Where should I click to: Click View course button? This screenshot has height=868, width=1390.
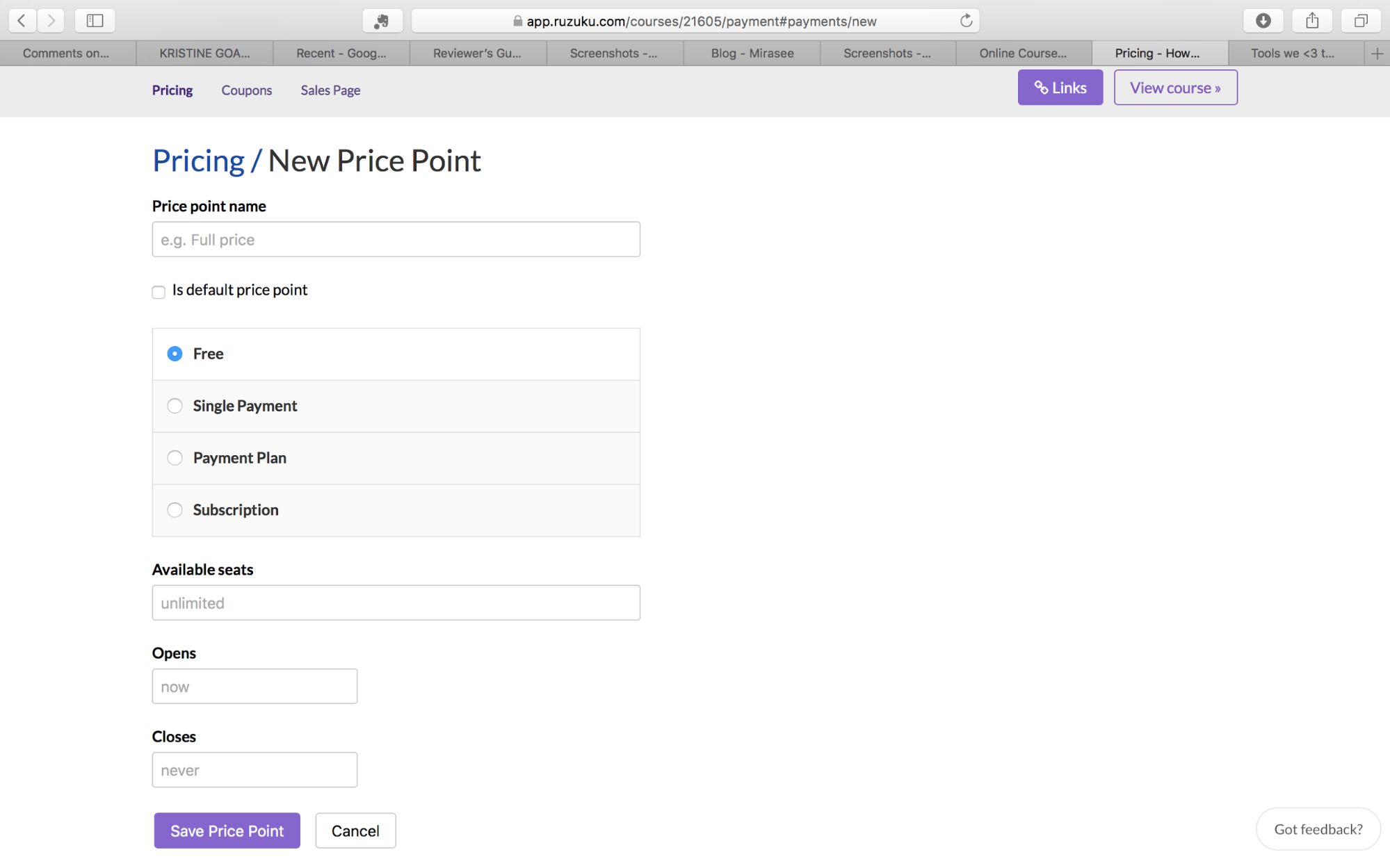pyautogui.click(x=1175, y=87)
